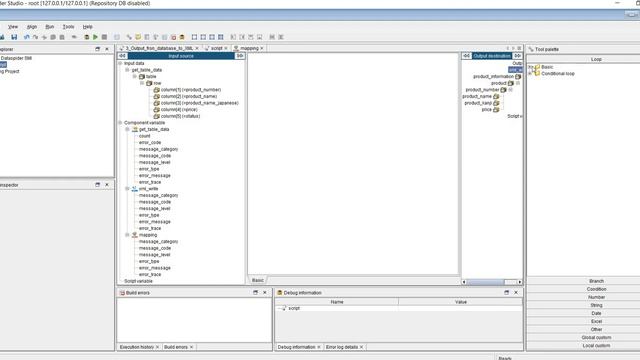This screenshot has height=360, width=640.
Task: Open the Tools menu
Action: point(68,27)
